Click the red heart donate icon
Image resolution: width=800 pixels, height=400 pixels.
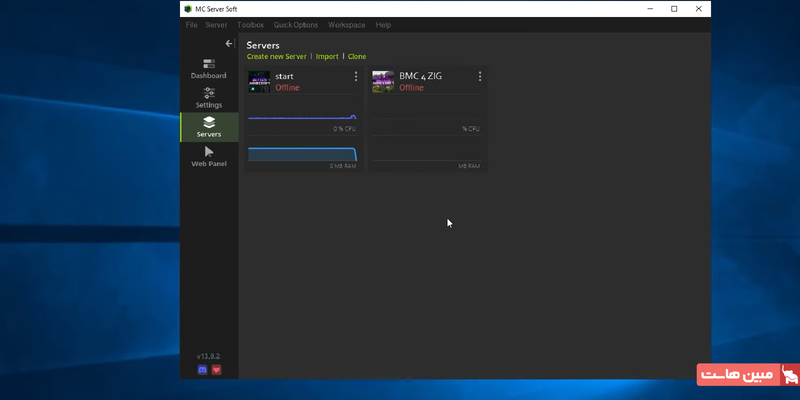point(216,370)
